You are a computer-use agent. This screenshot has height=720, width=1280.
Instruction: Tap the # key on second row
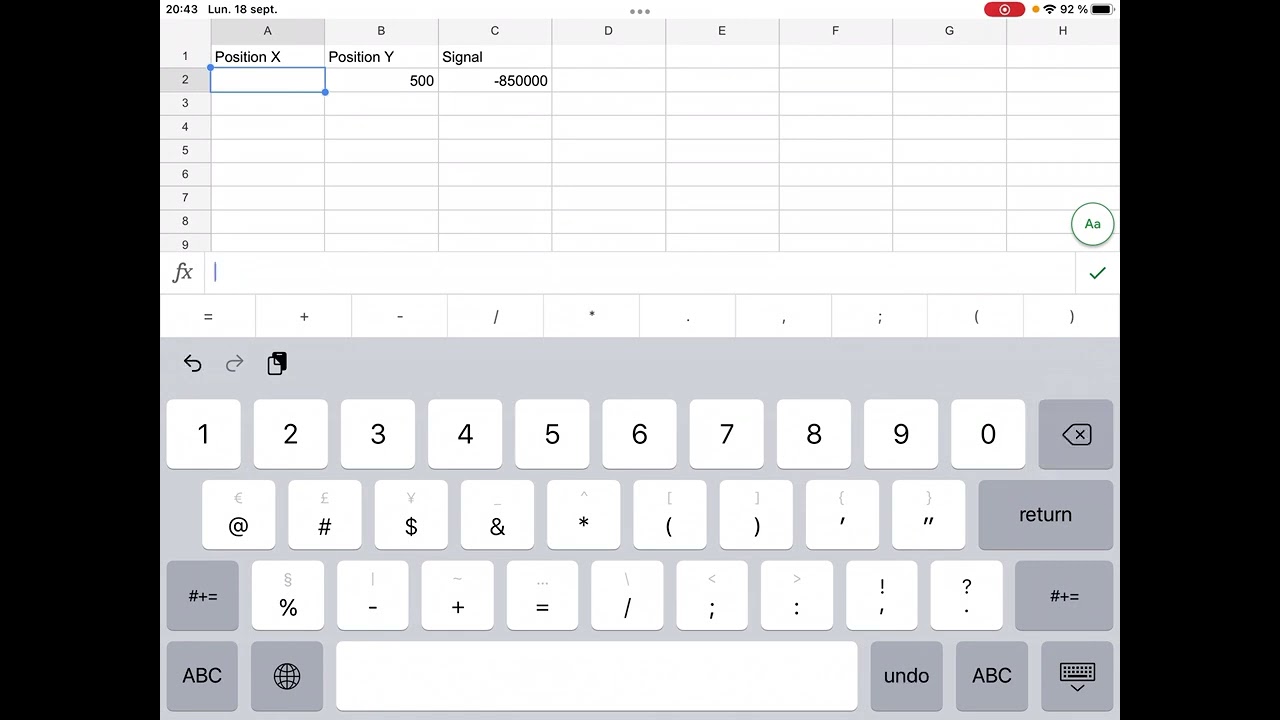tap(324, 515)
